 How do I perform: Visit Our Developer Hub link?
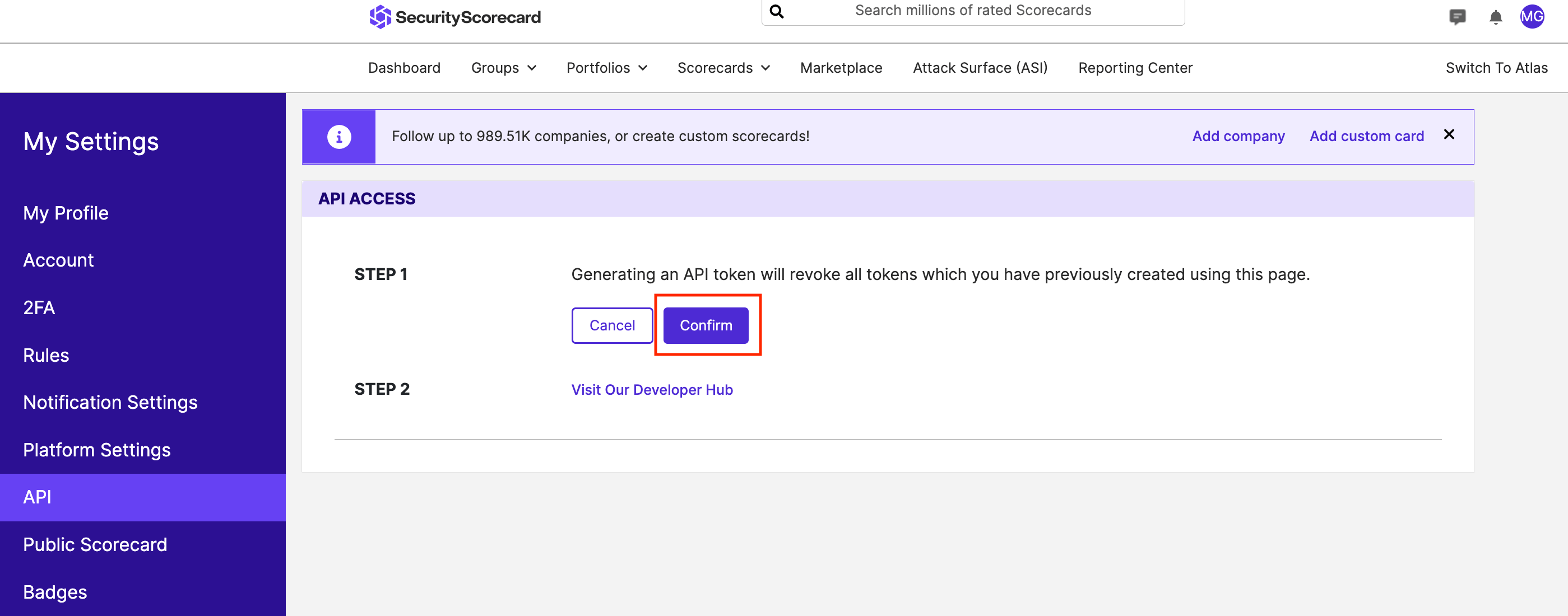pyautogui.click(x=651, y=389)
